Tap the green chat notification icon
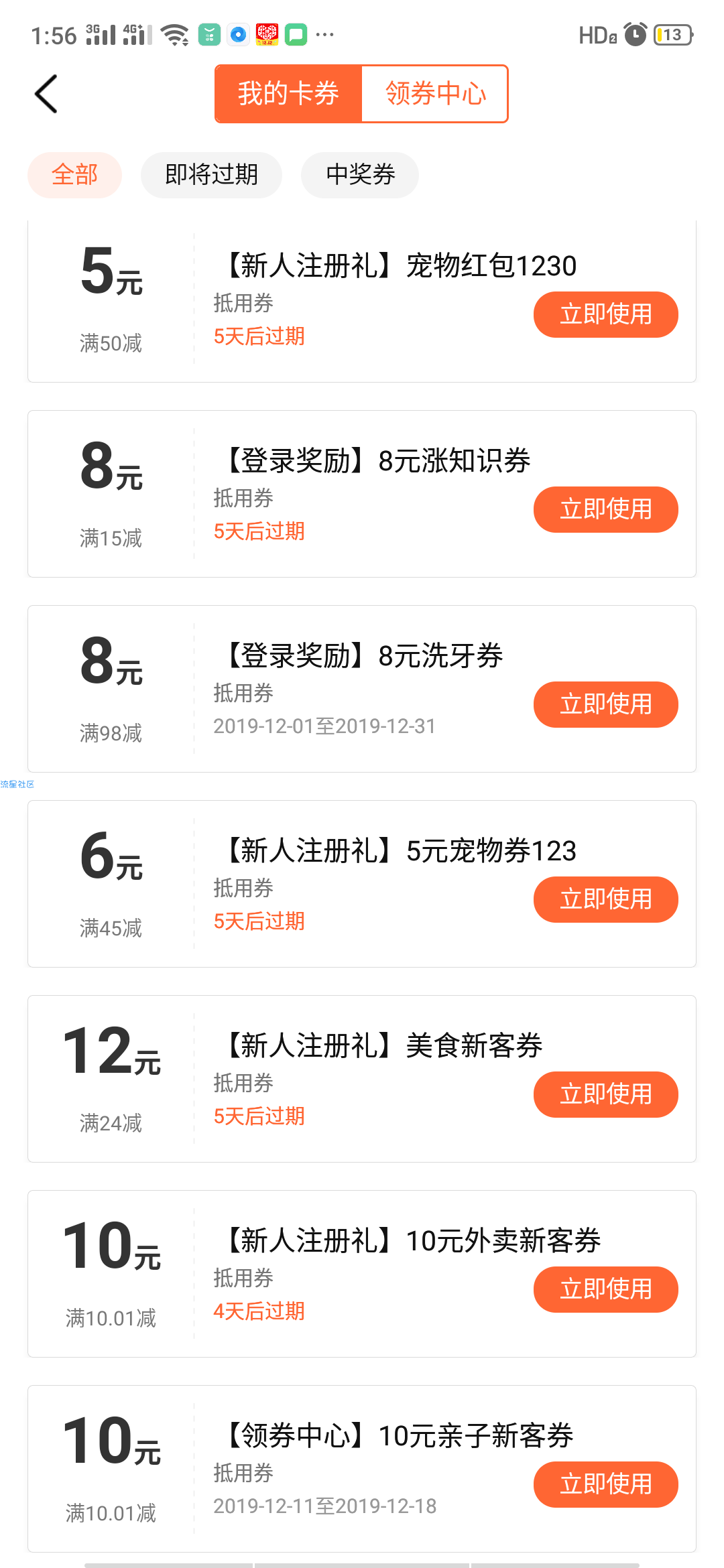The height and width of the screenshot is (1568, 724). (296, 34)
